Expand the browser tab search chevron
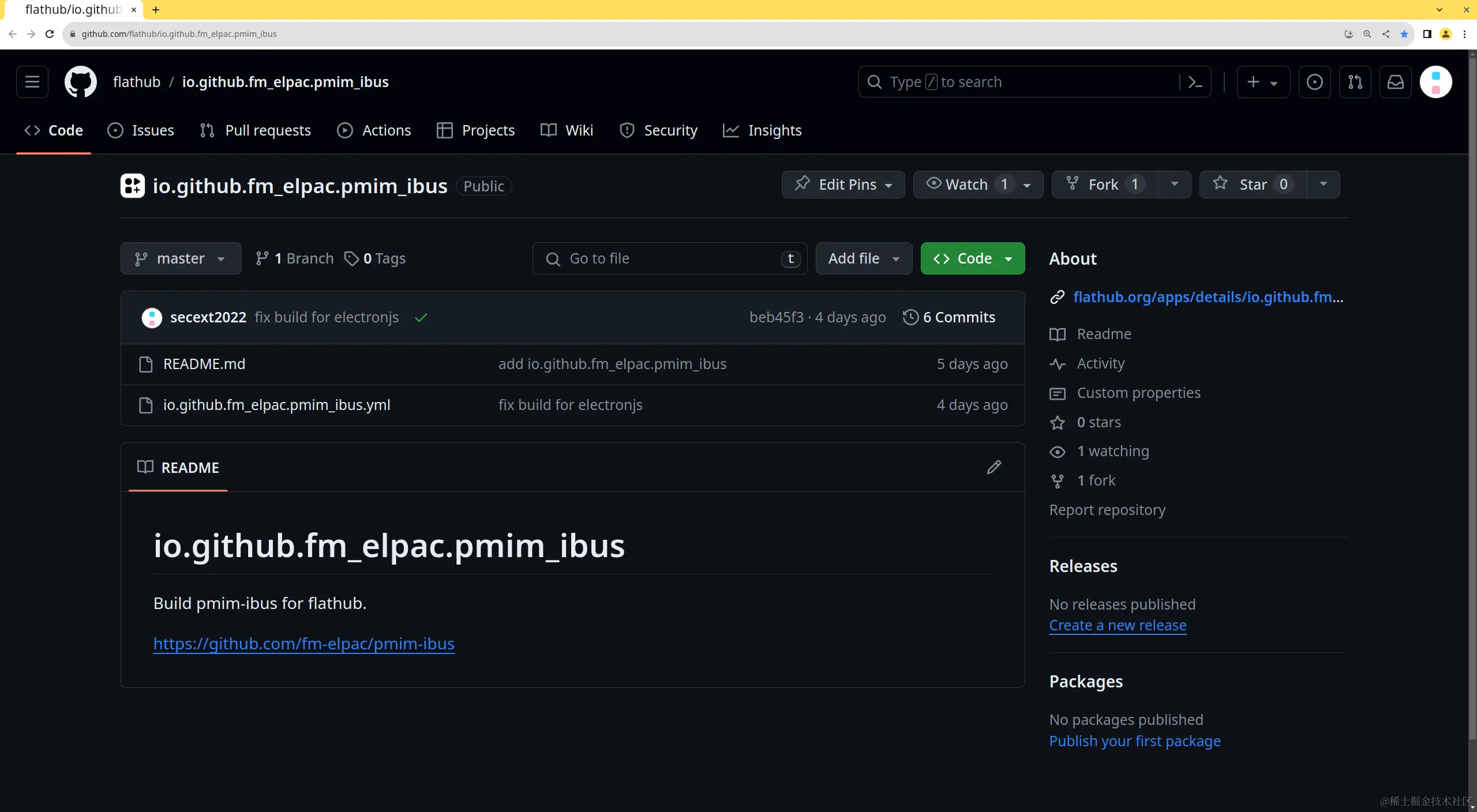 pyautogui.click(x=1439, y=10)
